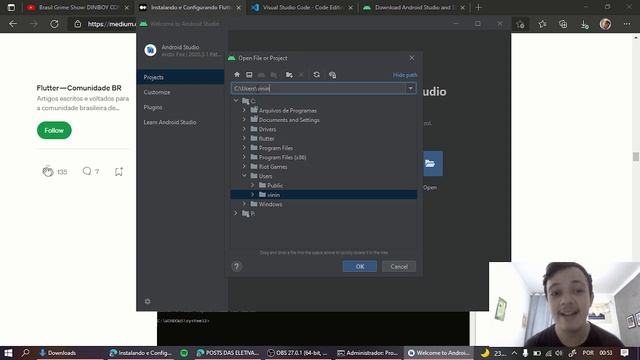Expand arrow for Arquivos de Programas
Viewport: 640px width, 360px height.
point(244,110)
